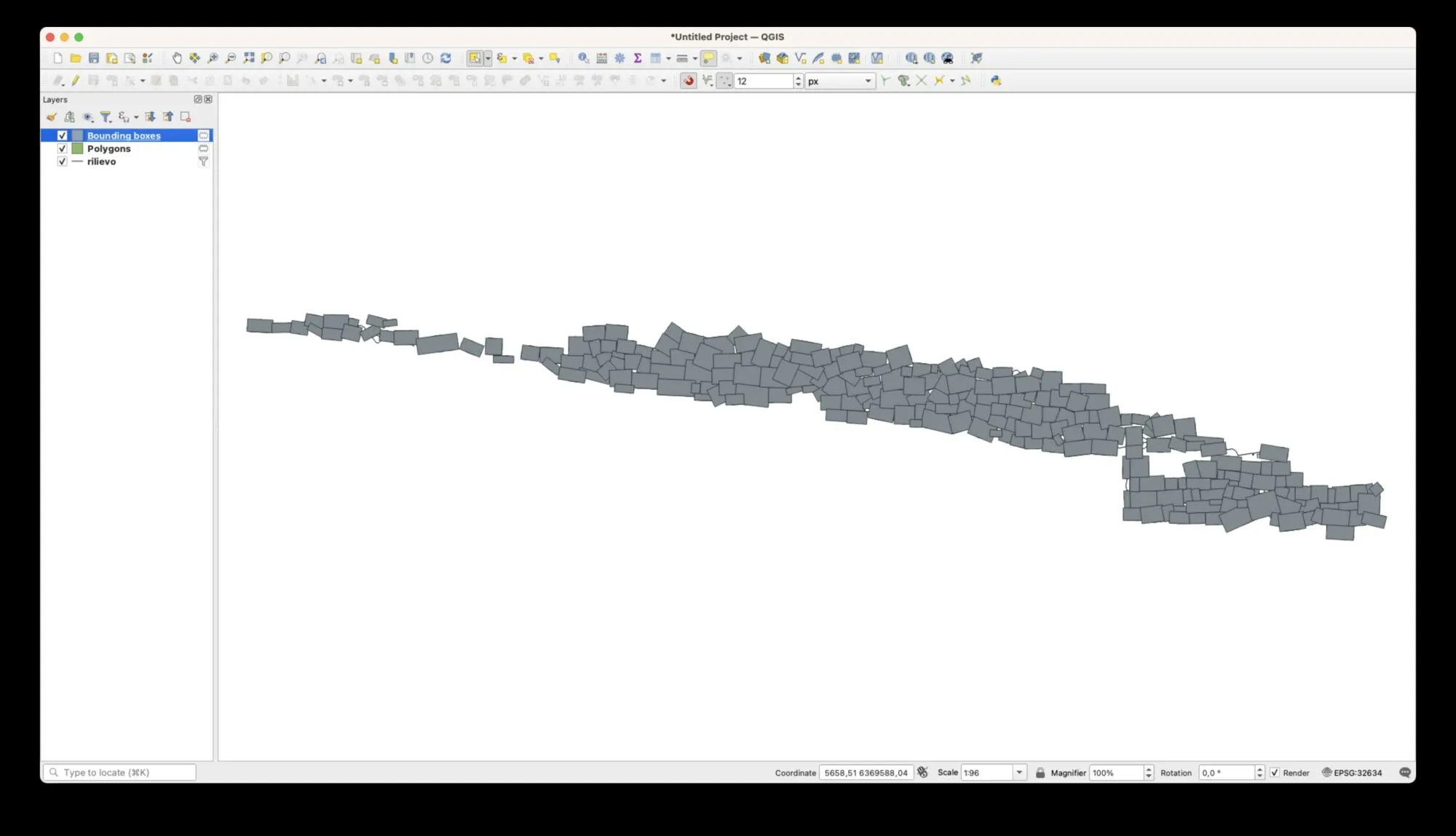Expand the Scale dropdown
This screenshot has height=836, width=1456.
[x=1019, y=773]
